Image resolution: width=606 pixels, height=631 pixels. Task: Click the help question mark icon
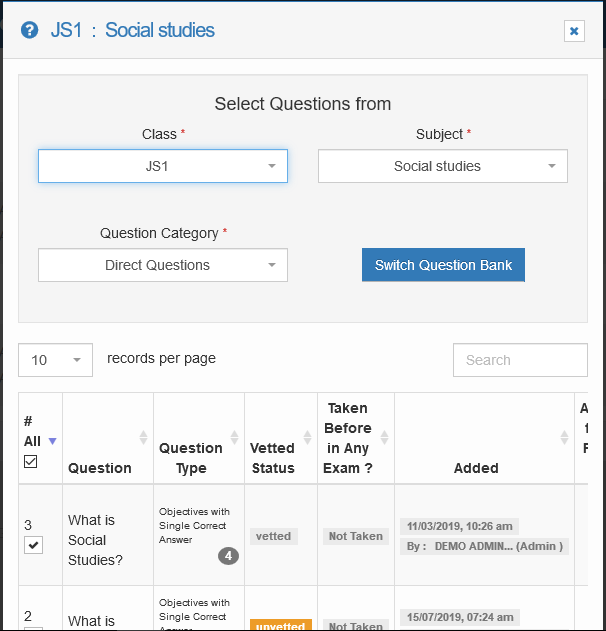(x=29, y=31)
